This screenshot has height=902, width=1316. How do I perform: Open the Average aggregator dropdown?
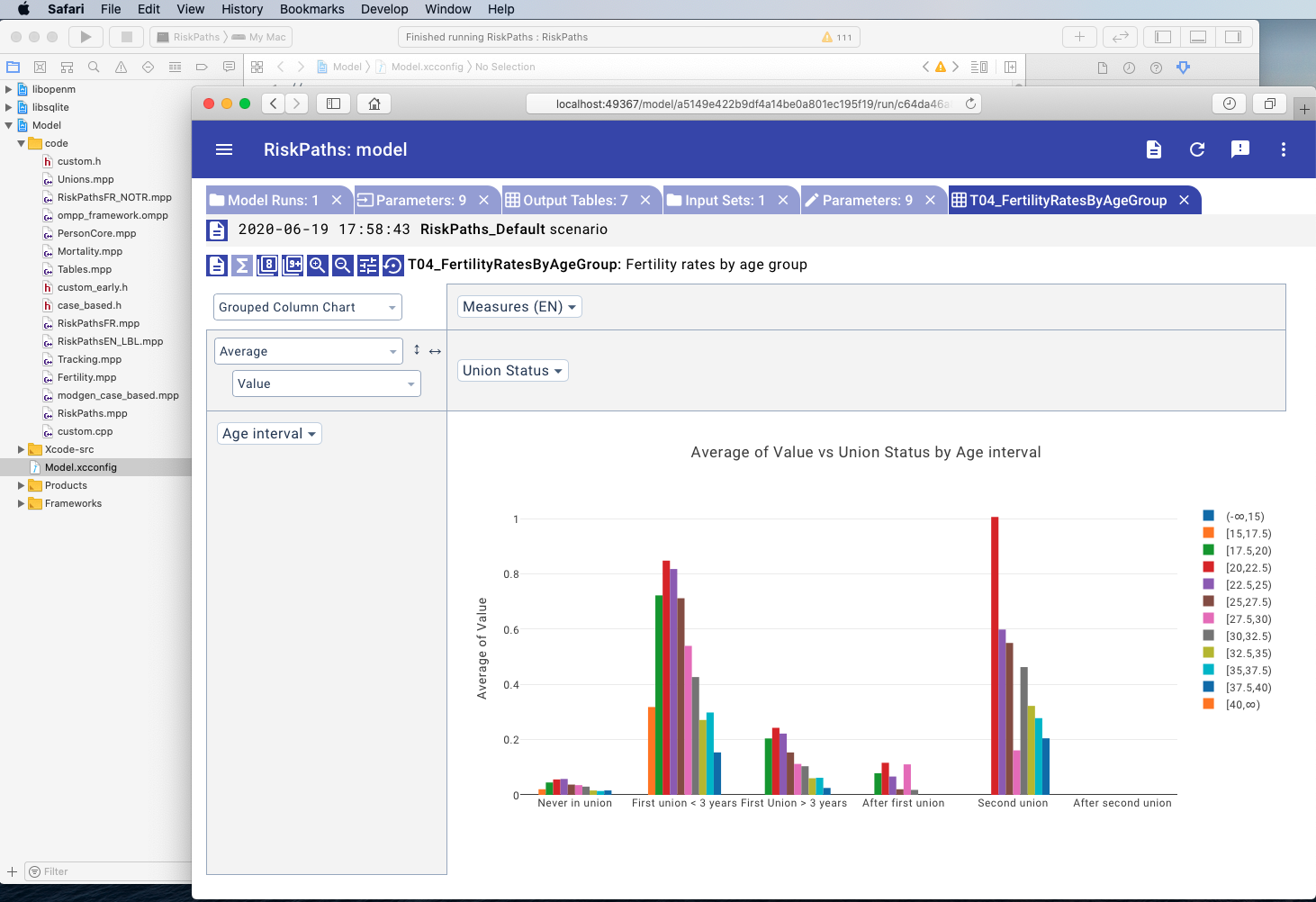(x=309, y=351)
